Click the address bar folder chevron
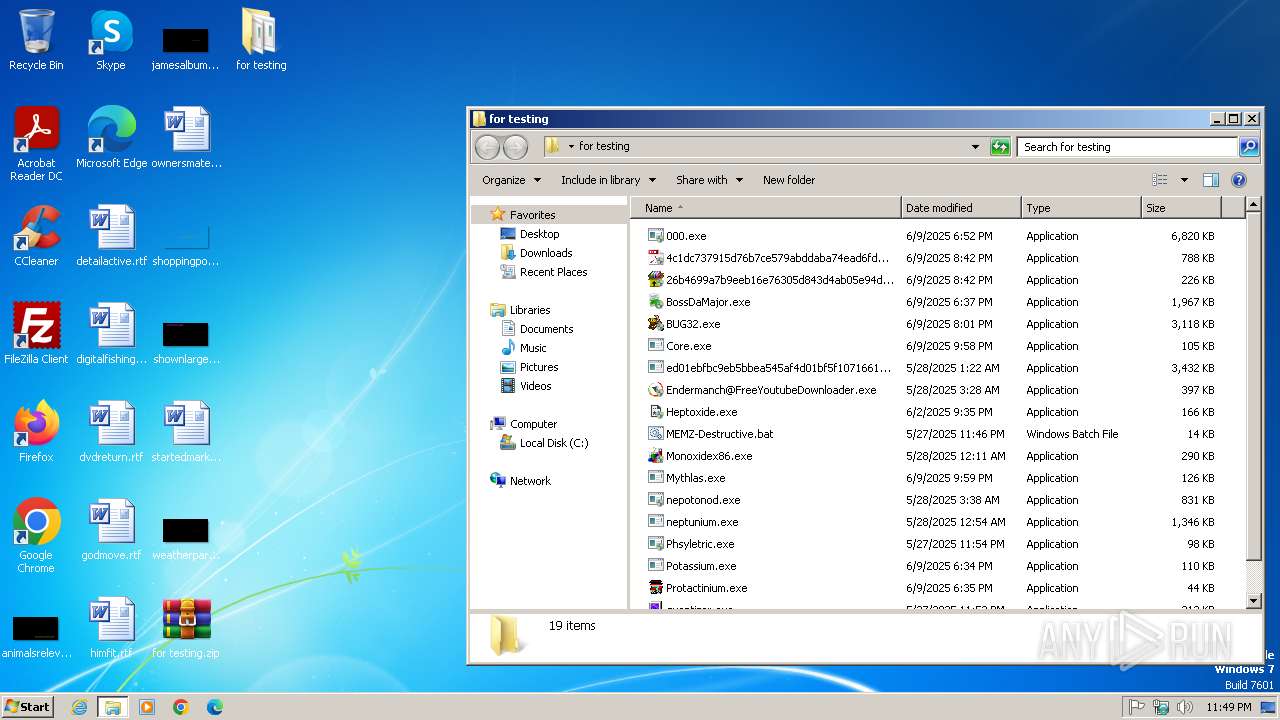1280x720 pixels. tap(571, 147)
